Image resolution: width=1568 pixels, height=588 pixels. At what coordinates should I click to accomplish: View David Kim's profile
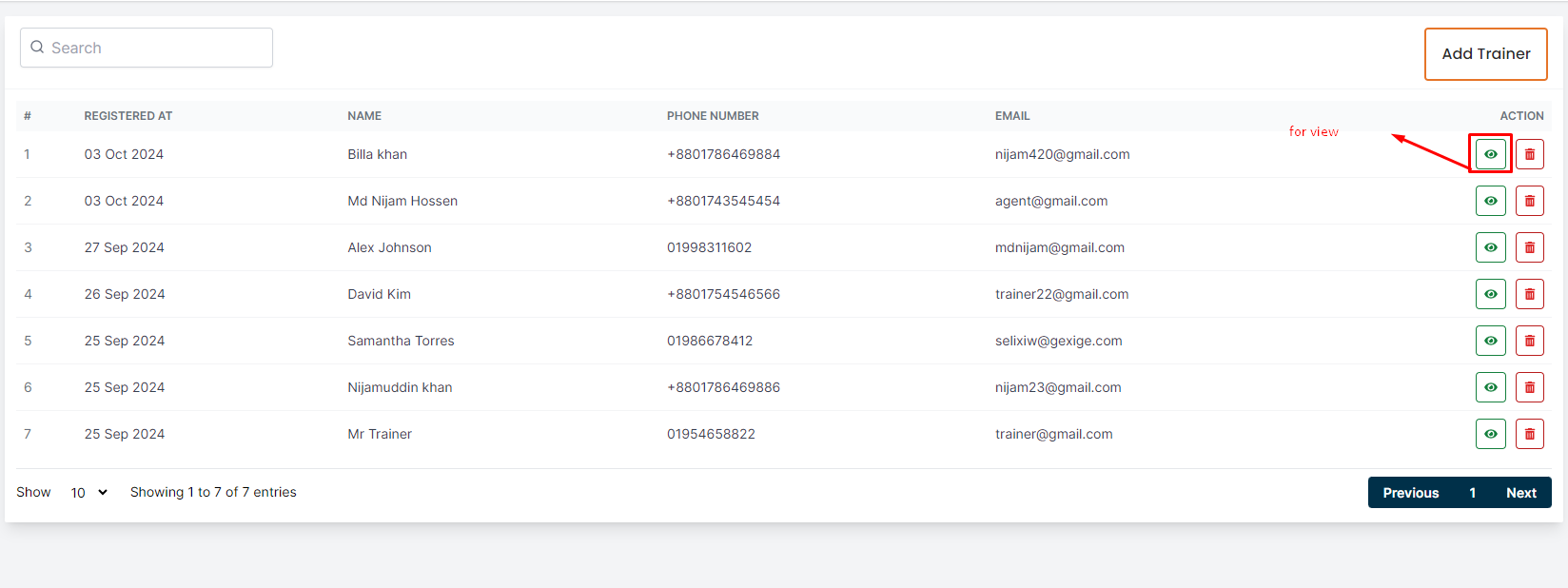[x=1490, y=294]
